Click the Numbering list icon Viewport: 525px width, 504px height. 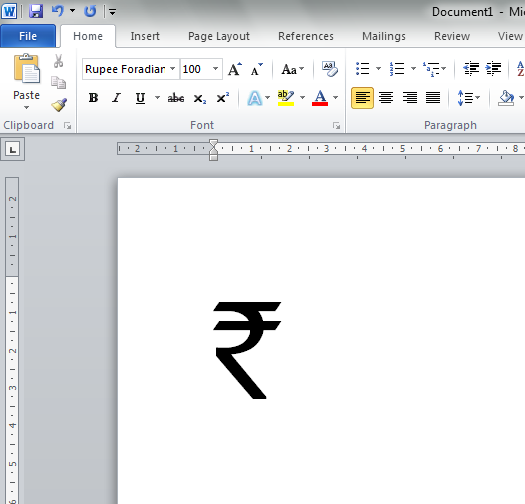pyautogui.click(x=397, y=69)
